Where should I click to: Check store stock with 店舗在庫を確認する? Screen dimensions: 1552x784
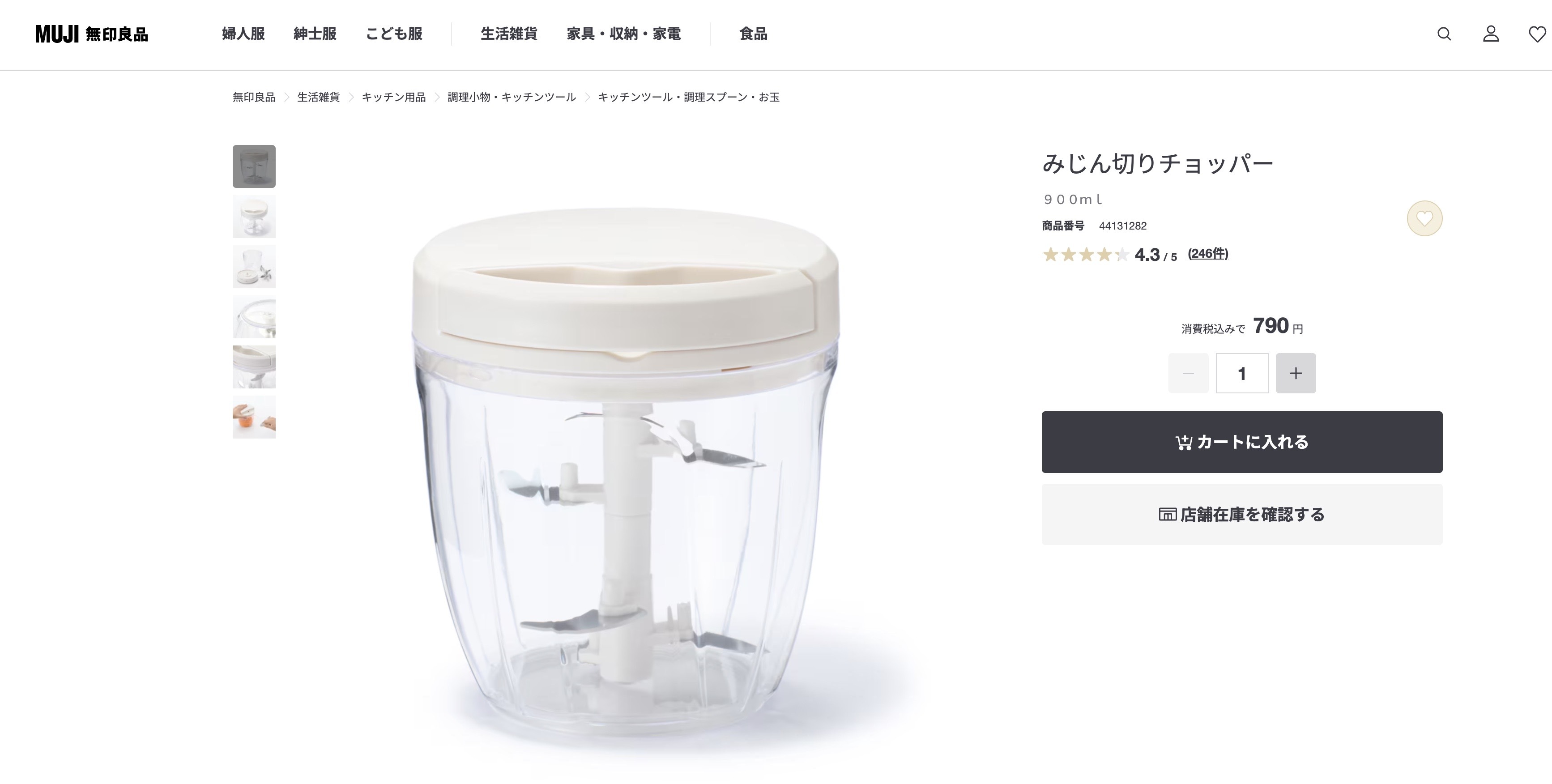point(1242,514)
